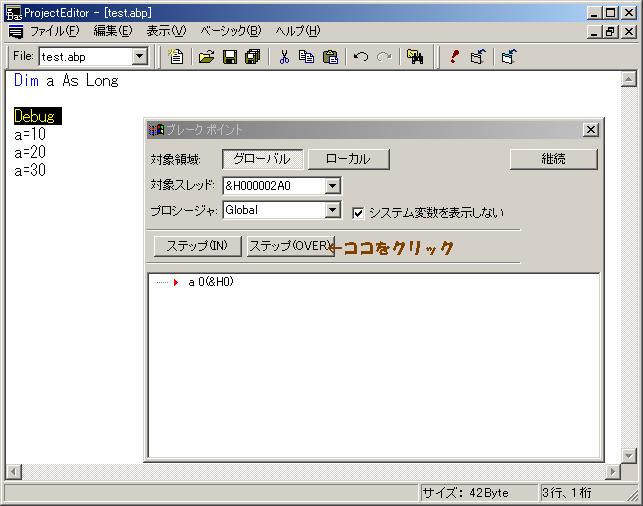Click the rightmost toolbar debug build icon
The image size is (643, 506).
tap(509, 56)
